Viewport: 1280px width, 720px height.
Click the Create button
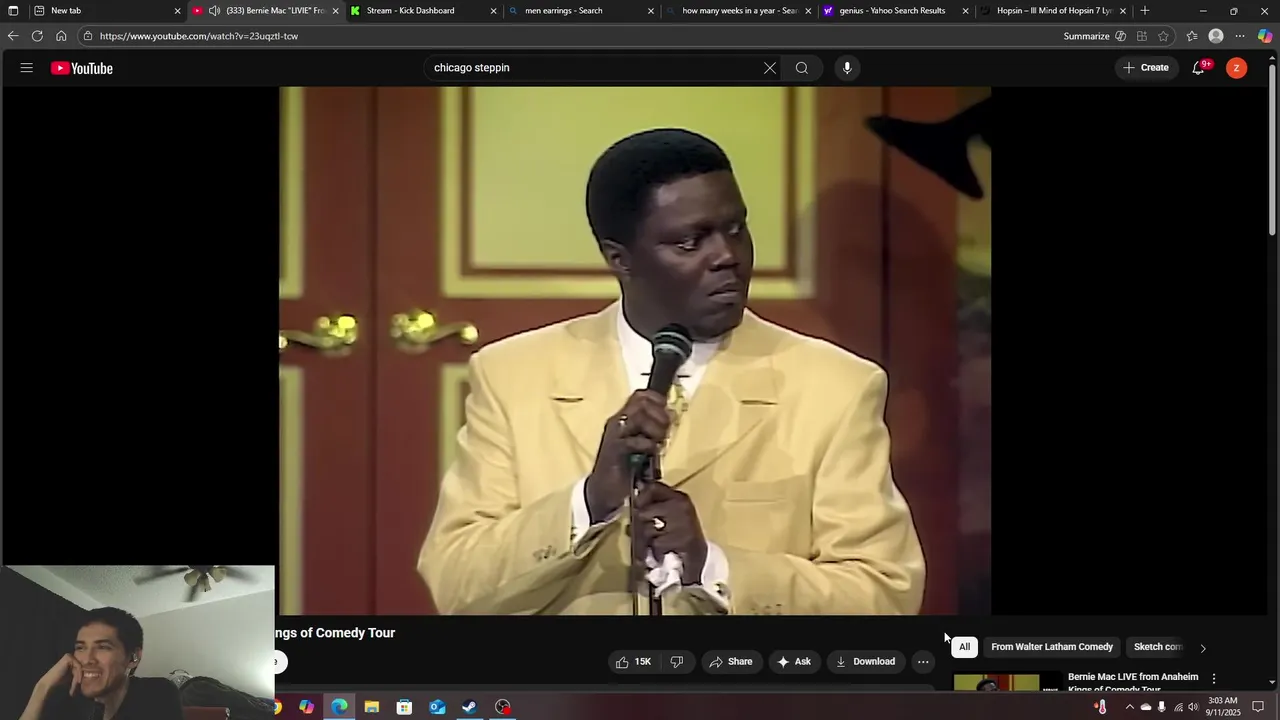[1146, 68]
